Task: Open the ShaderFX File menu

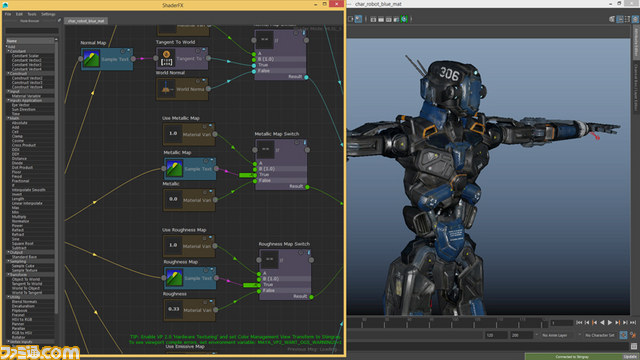Action: pyautogui.click(x=8, y=14)
